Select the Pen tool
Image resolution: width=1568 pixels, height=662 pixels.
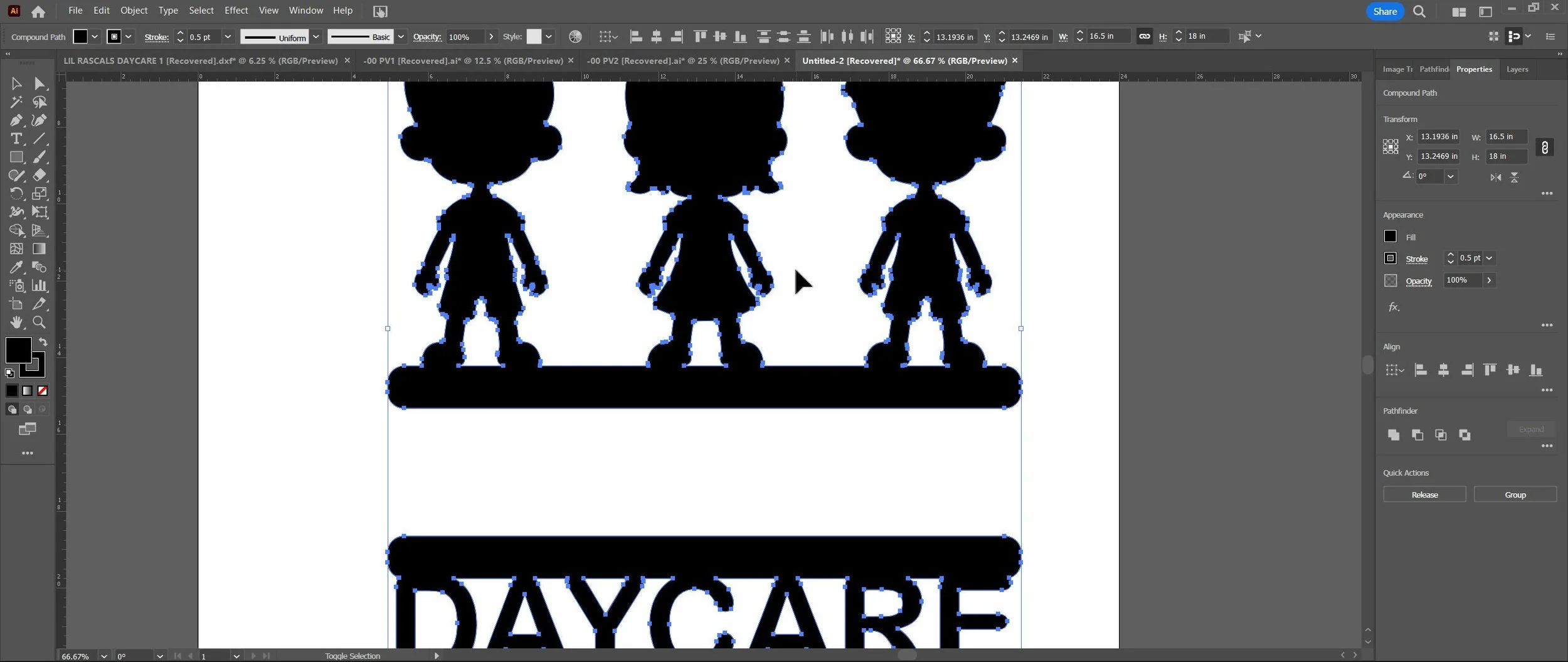click(16, 120)
